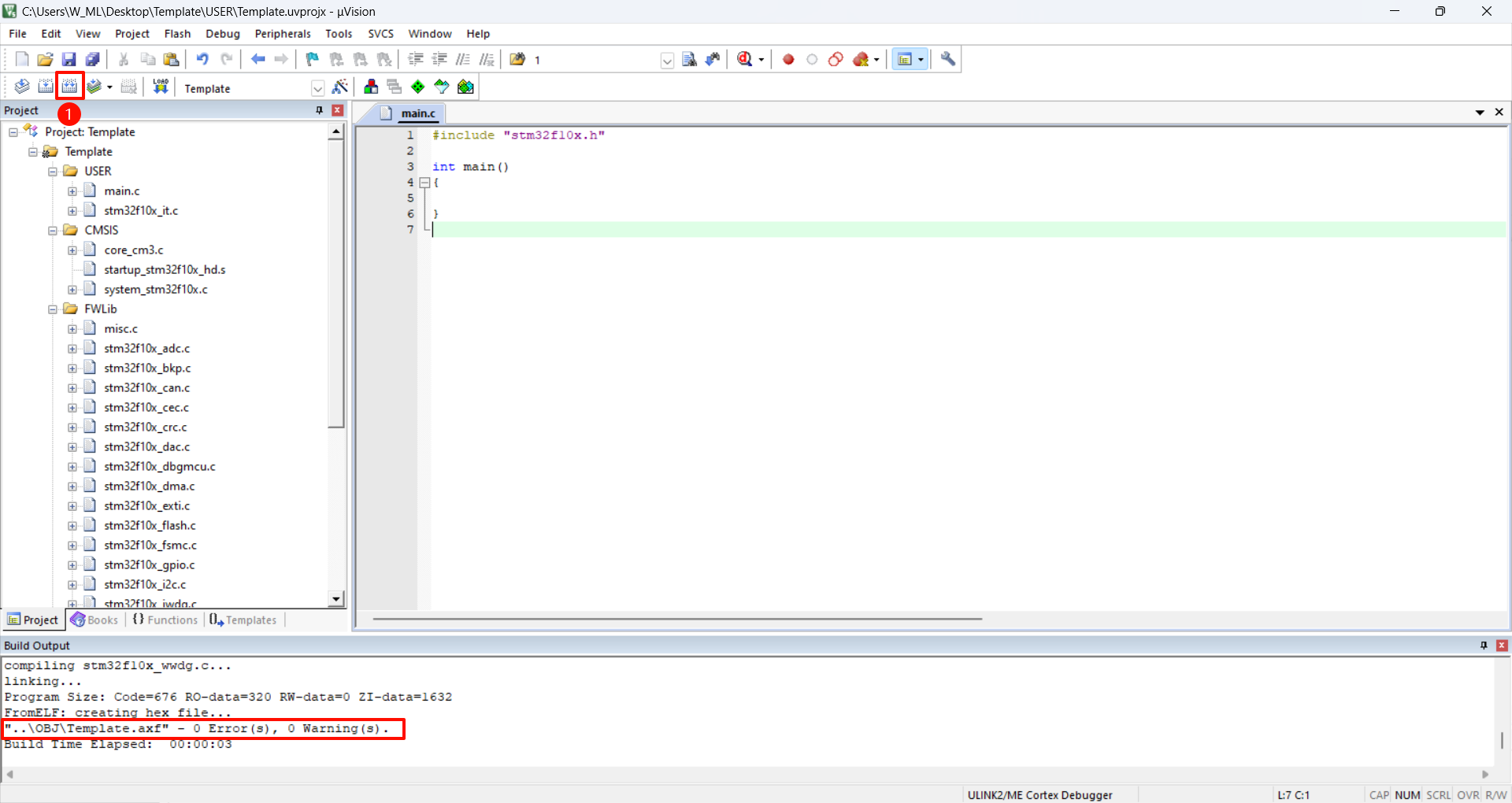The image size is (1512, 803).
Task: Download to flash with LOAD icon
Action: 161,87
